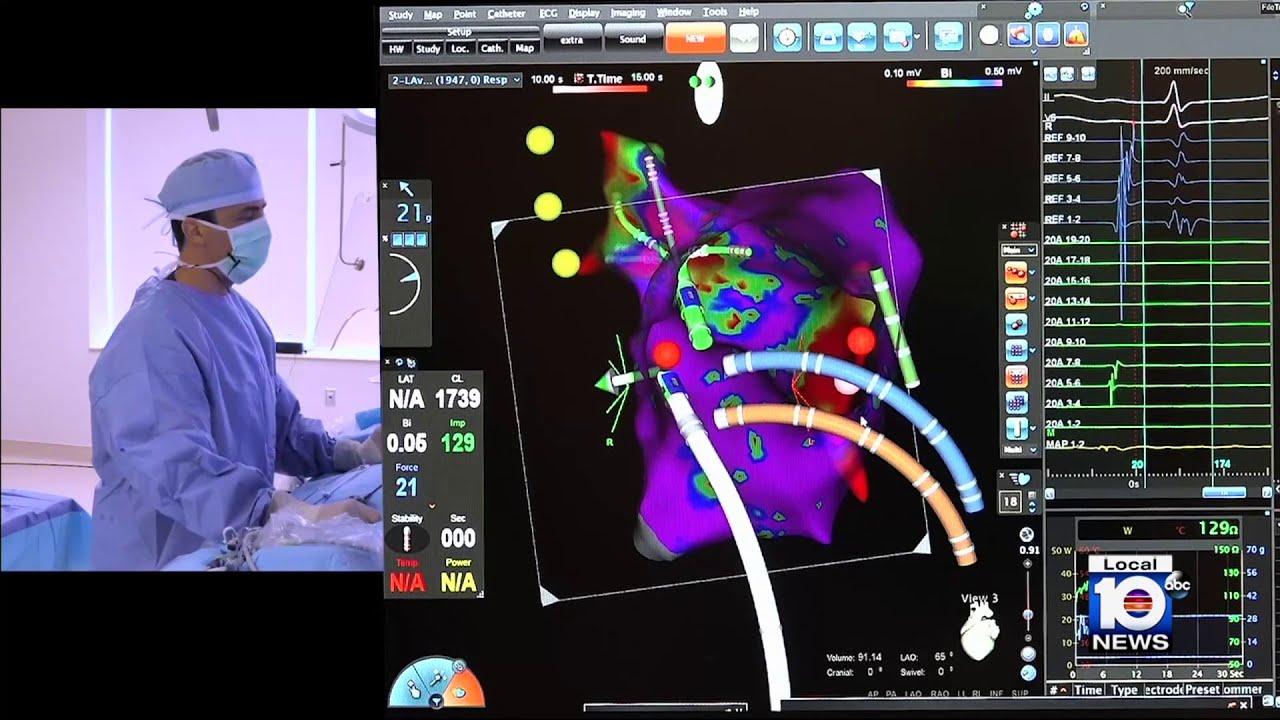Open the 2-LAv map selection dropdown
Viewport: 1280px width, 720px height.
click(x=456, y=79)
